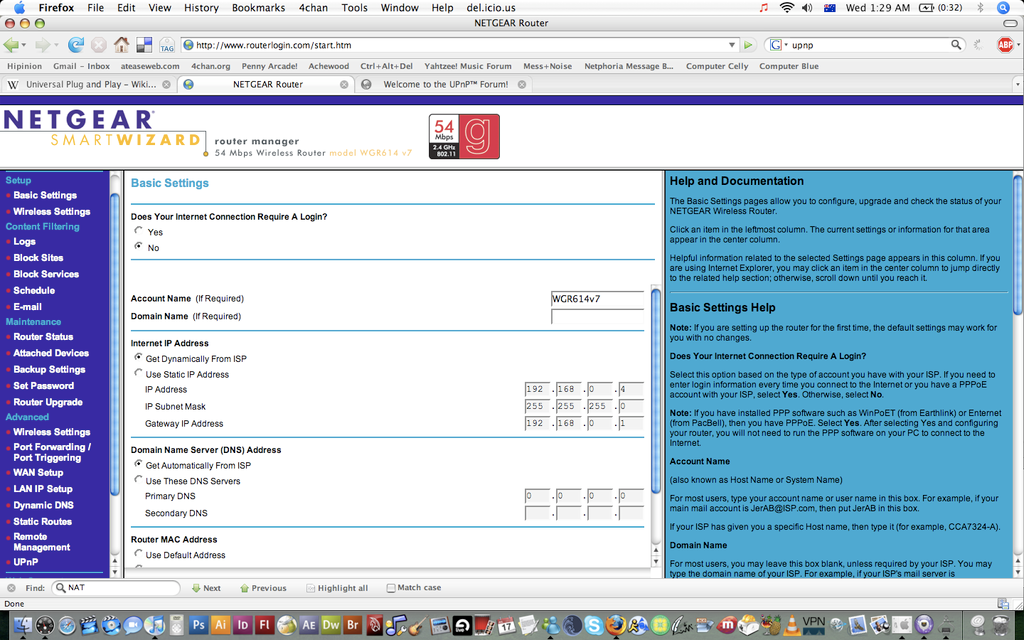Viewport: 1024px width, 640px height.
Task: Open the search engine selector dropdown
Action: (778, 45)
